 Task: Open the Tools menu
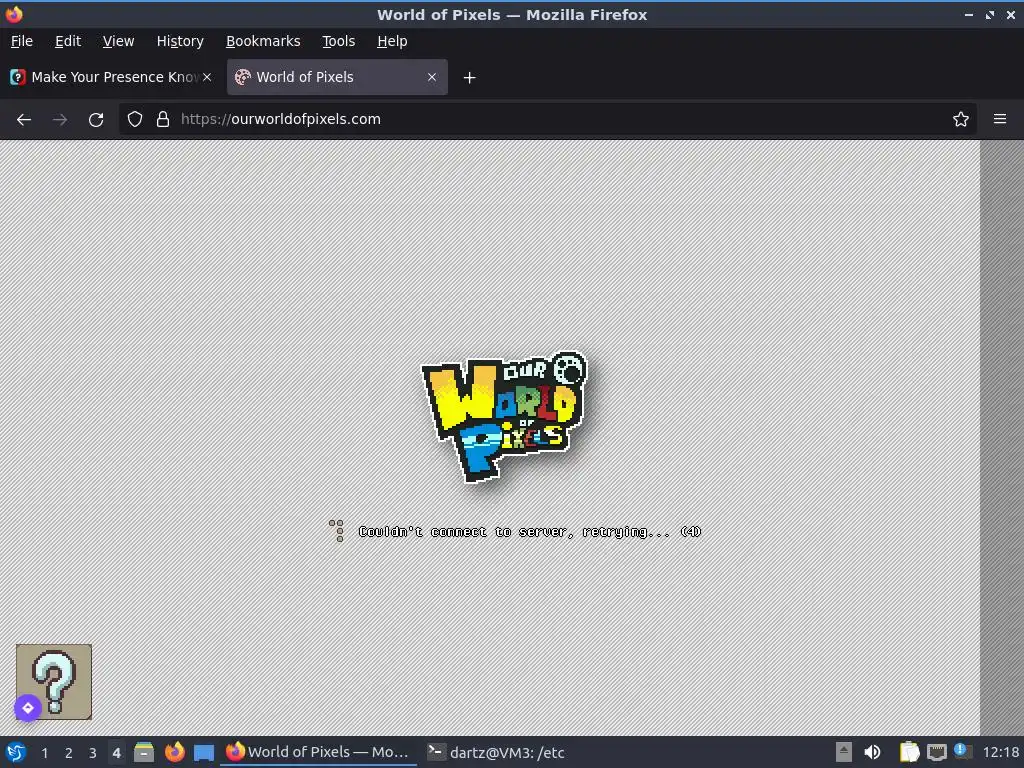tap(338, 41)
